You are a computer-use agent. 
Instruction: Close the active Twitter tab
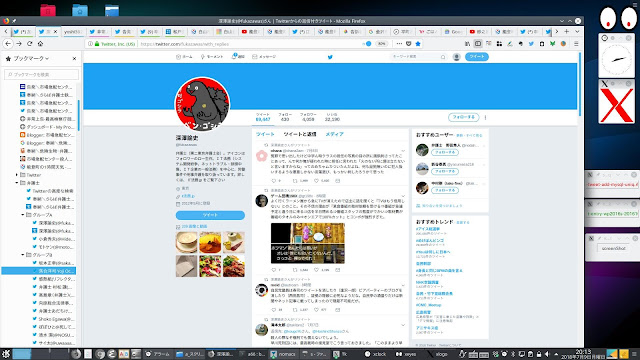click(x=56, y=31)
